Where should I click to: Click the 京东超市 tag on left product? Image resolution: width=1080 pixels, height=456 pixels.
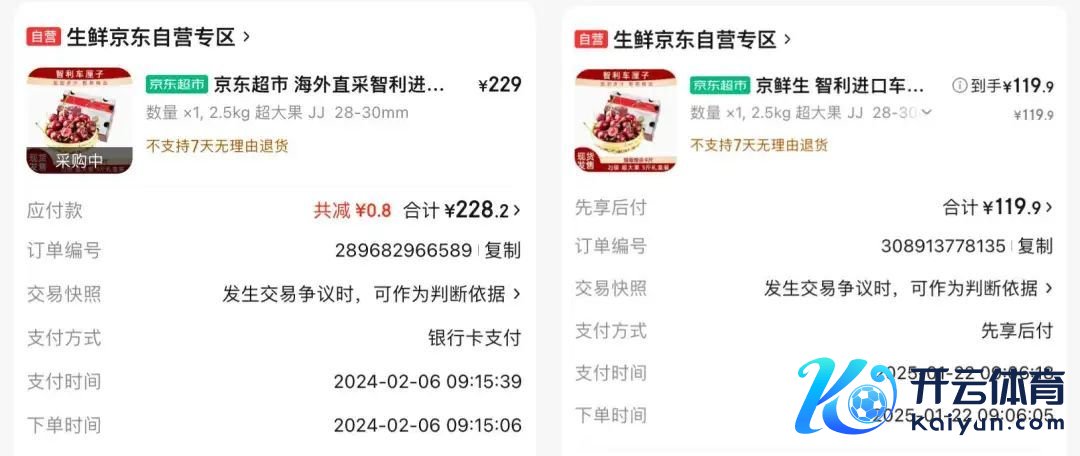coord(177,85)
